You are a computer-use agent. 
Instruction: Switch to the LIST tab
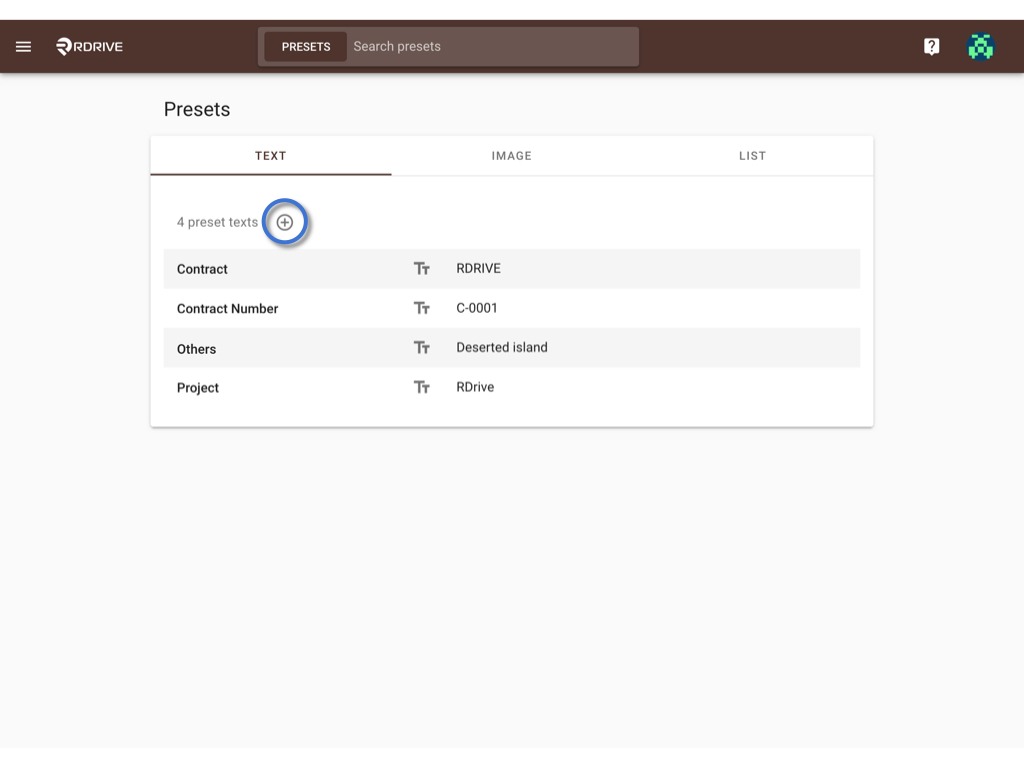pyautogui.click(x=752, y=155)
